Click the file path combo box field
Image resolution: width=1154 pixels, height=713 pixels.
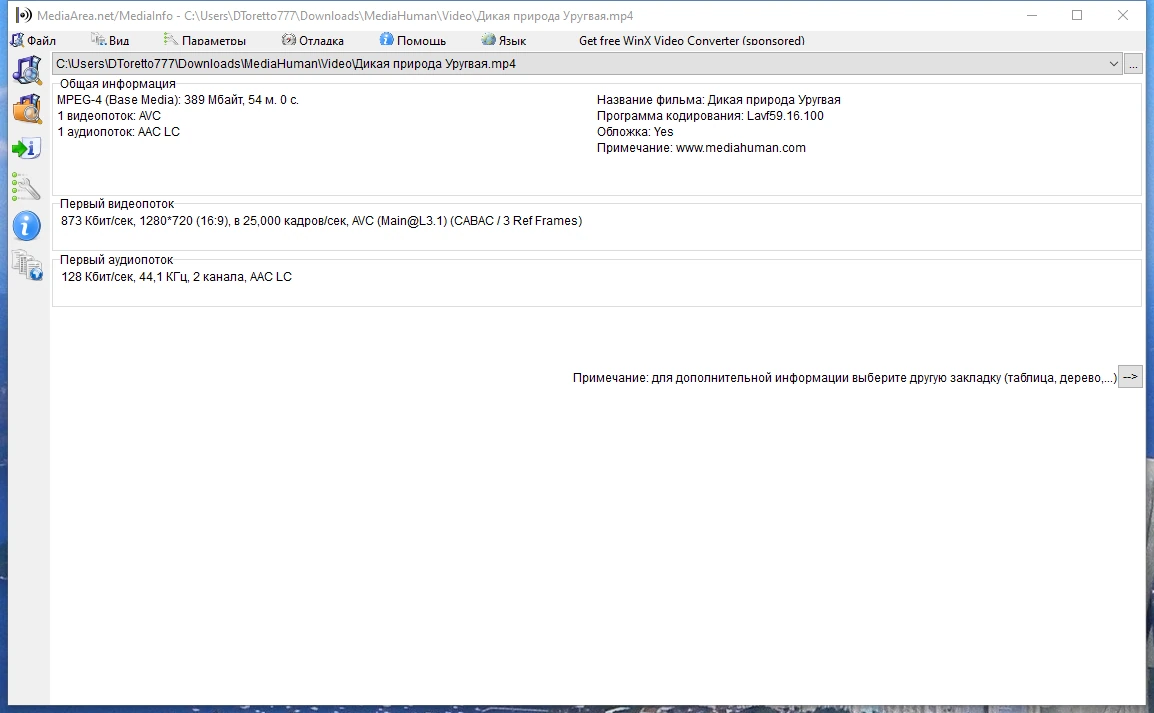click(587, 64)
